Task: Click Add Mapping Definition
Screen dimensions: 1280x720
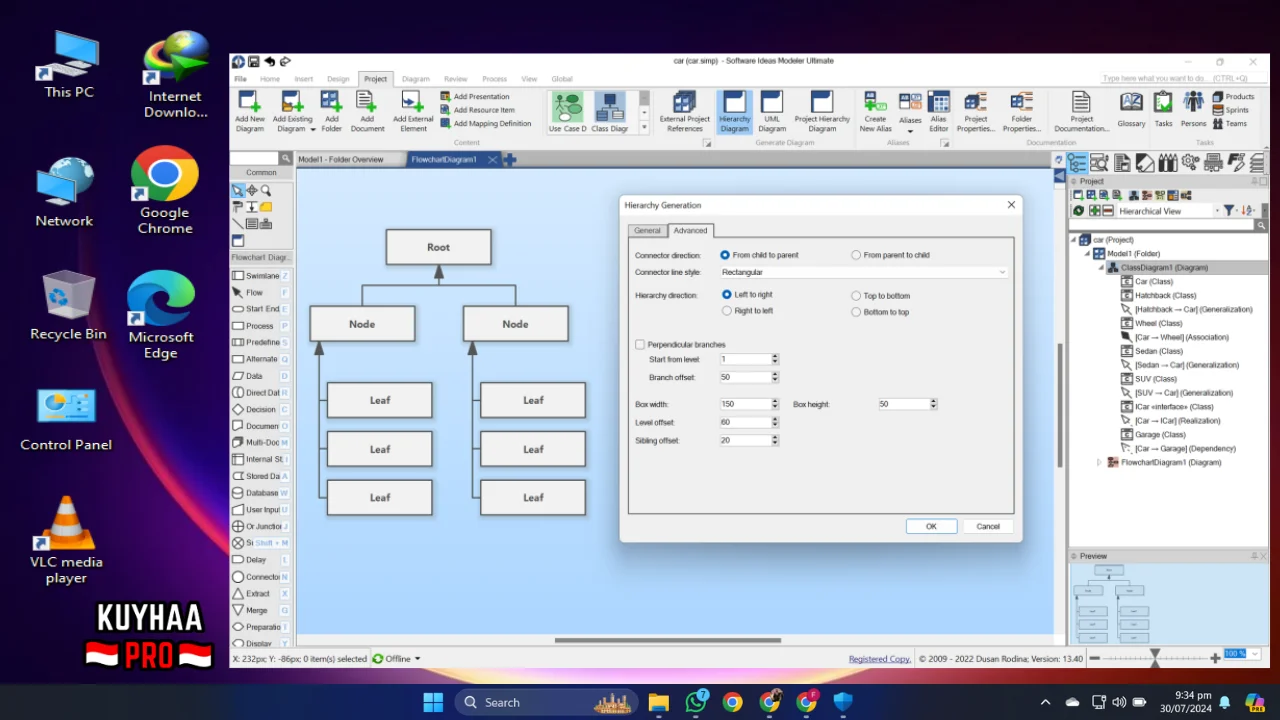Action: (x=486, y=124)
